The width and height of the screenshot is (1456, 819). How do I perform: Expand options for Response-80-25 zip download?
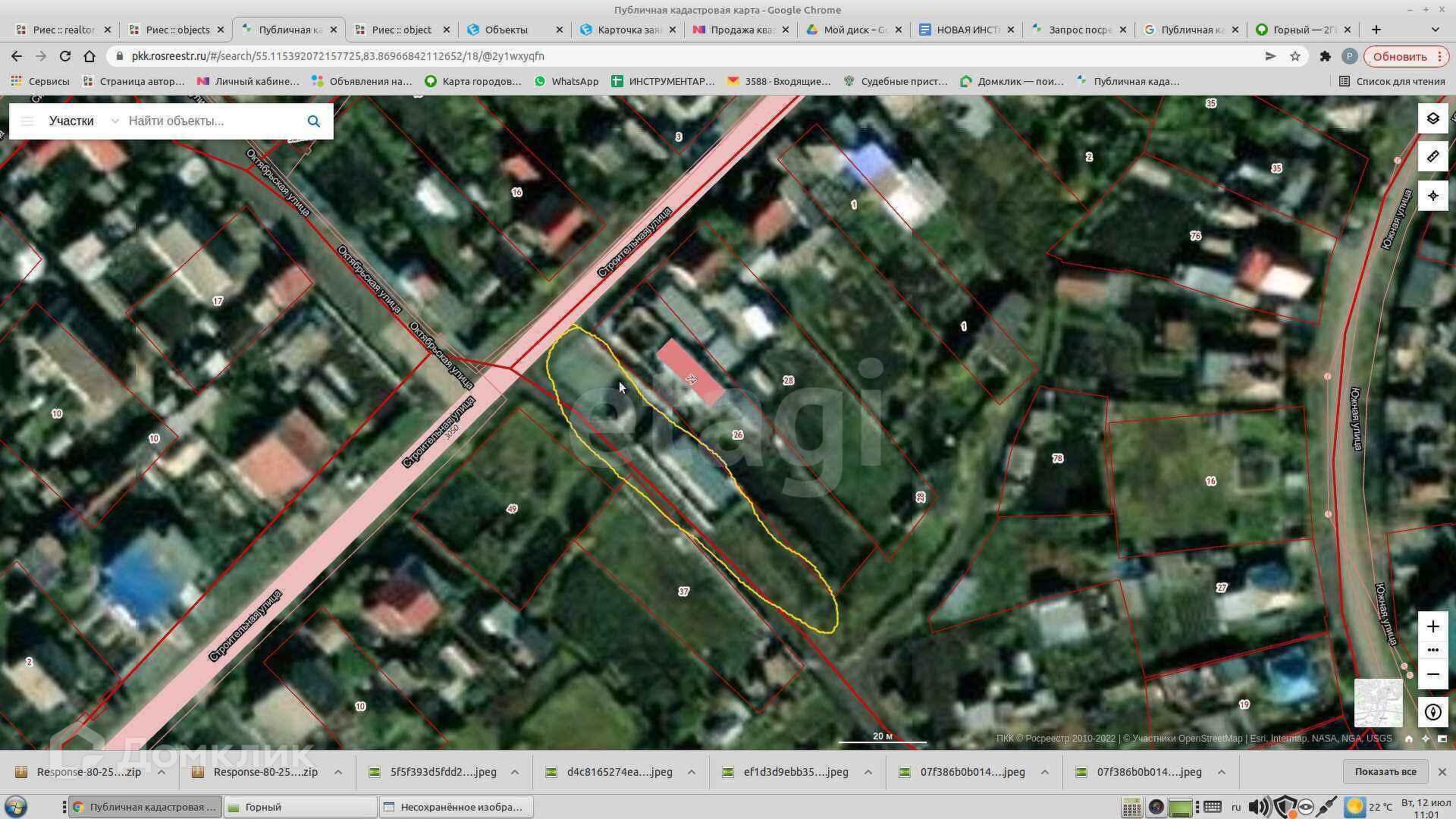(x=161, y=772)
